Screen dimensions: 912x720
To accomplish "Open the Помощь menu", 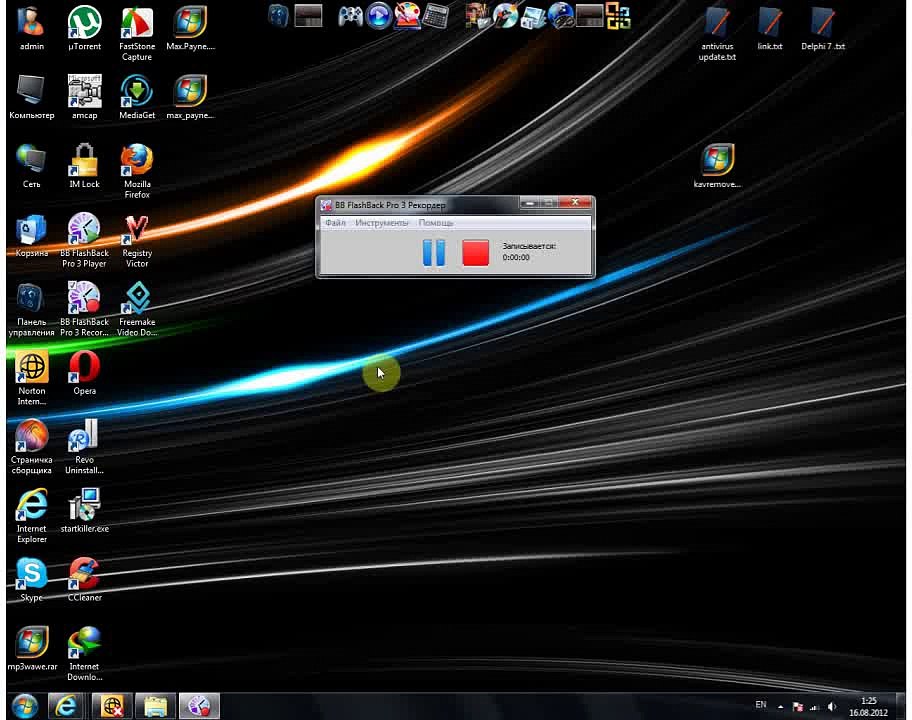I will (436, 223).
